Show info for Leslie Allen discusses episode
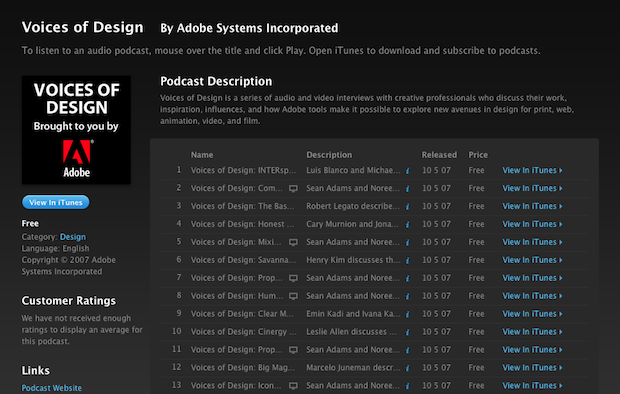The width and height of the screenshot is (620, 394). pyautogui.click(x=407, y=332)
